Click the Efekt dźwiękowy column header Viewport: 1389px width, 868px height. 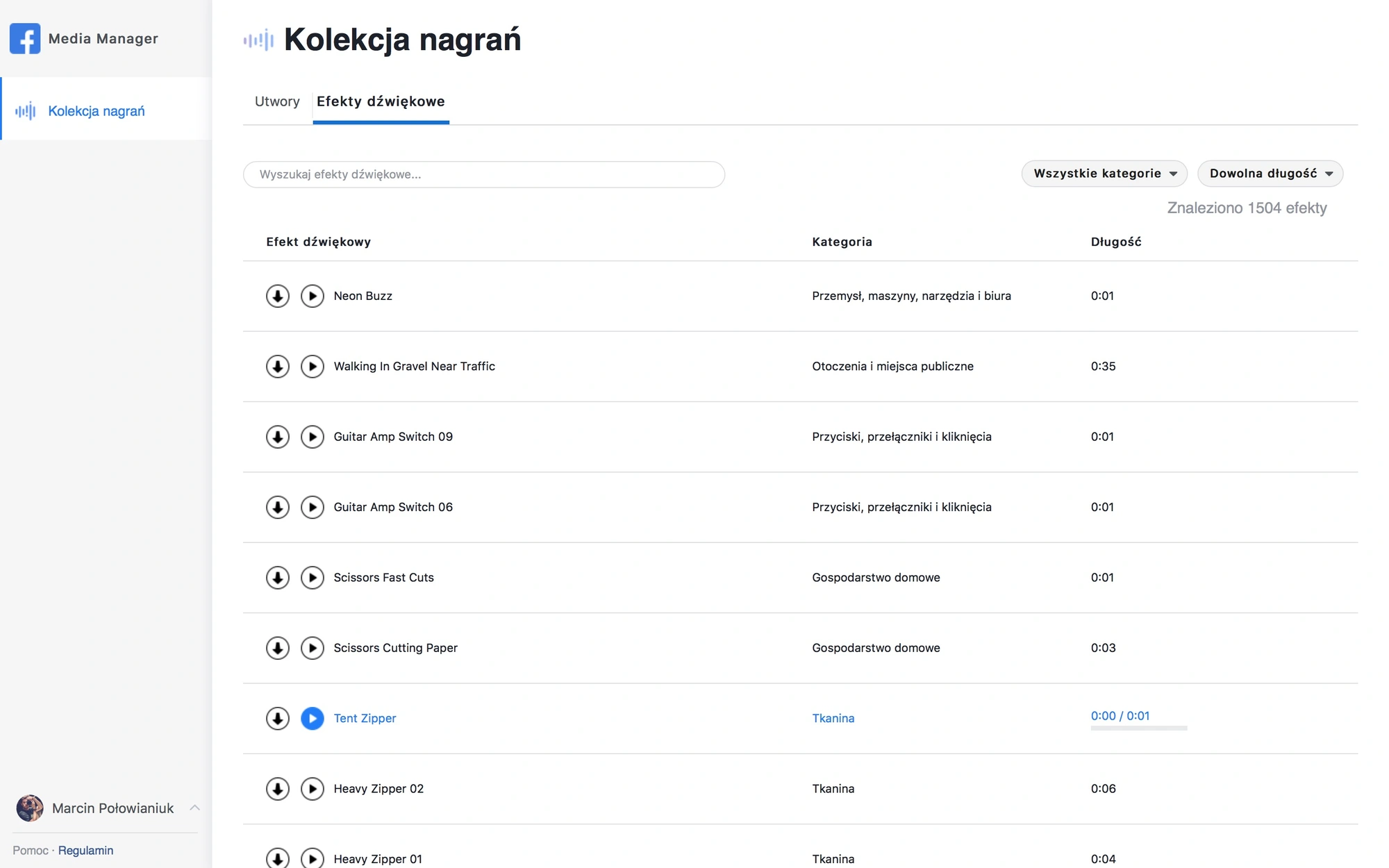[319, 242]
